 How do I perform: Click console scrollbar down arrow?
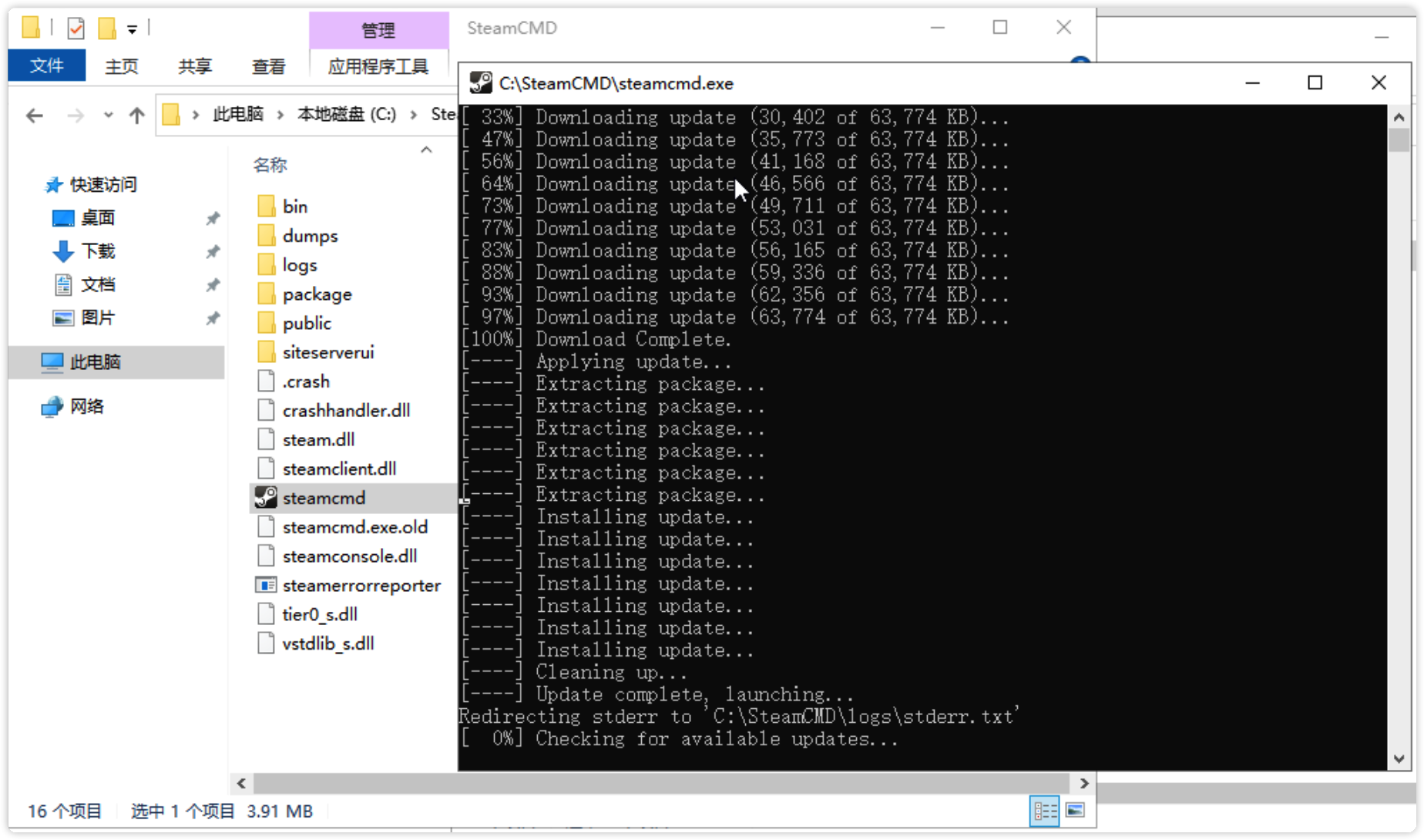[1399, 759]
